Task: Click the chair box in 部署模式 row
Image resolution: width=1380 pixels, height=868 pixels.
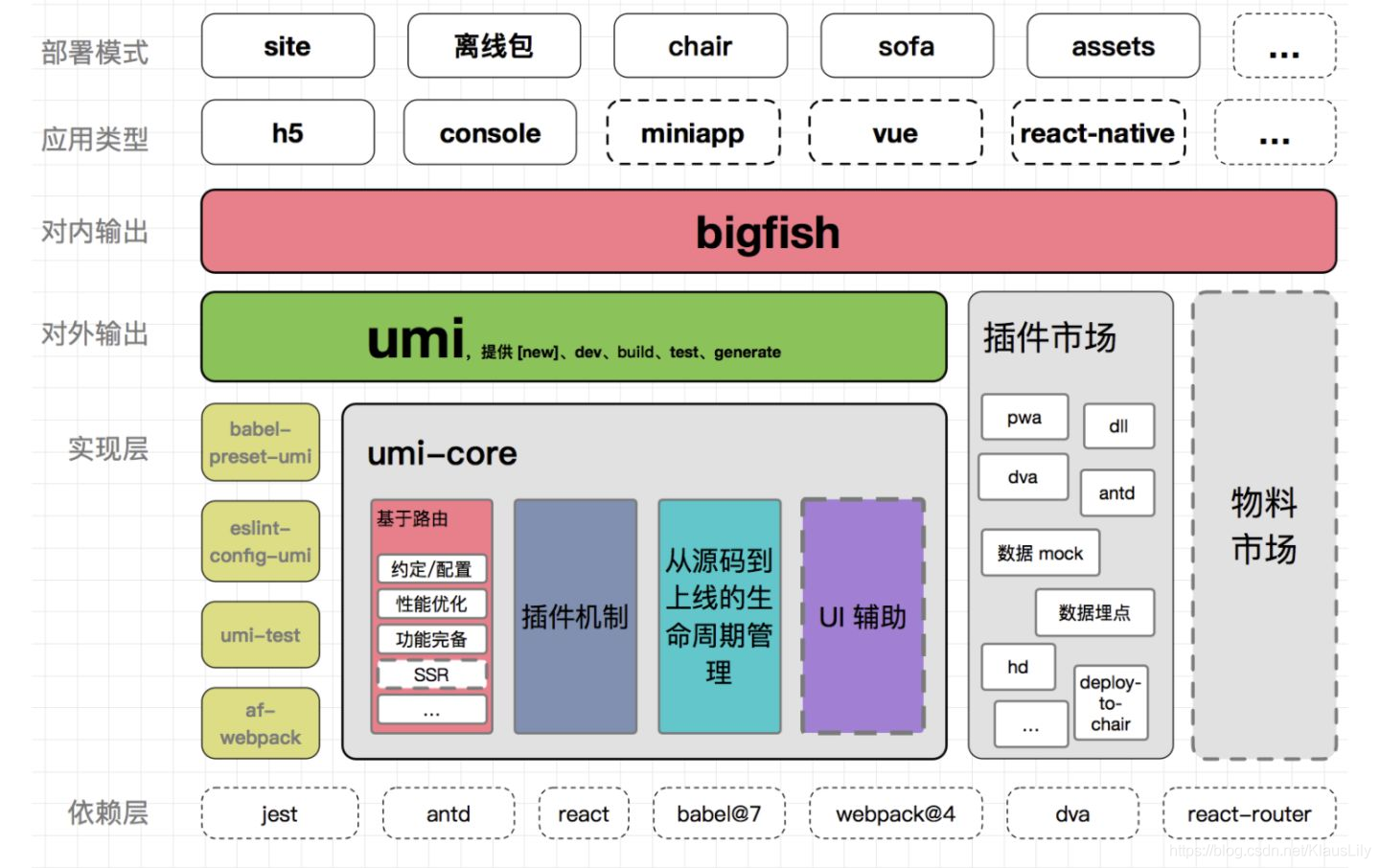Action: pos(701,46)
